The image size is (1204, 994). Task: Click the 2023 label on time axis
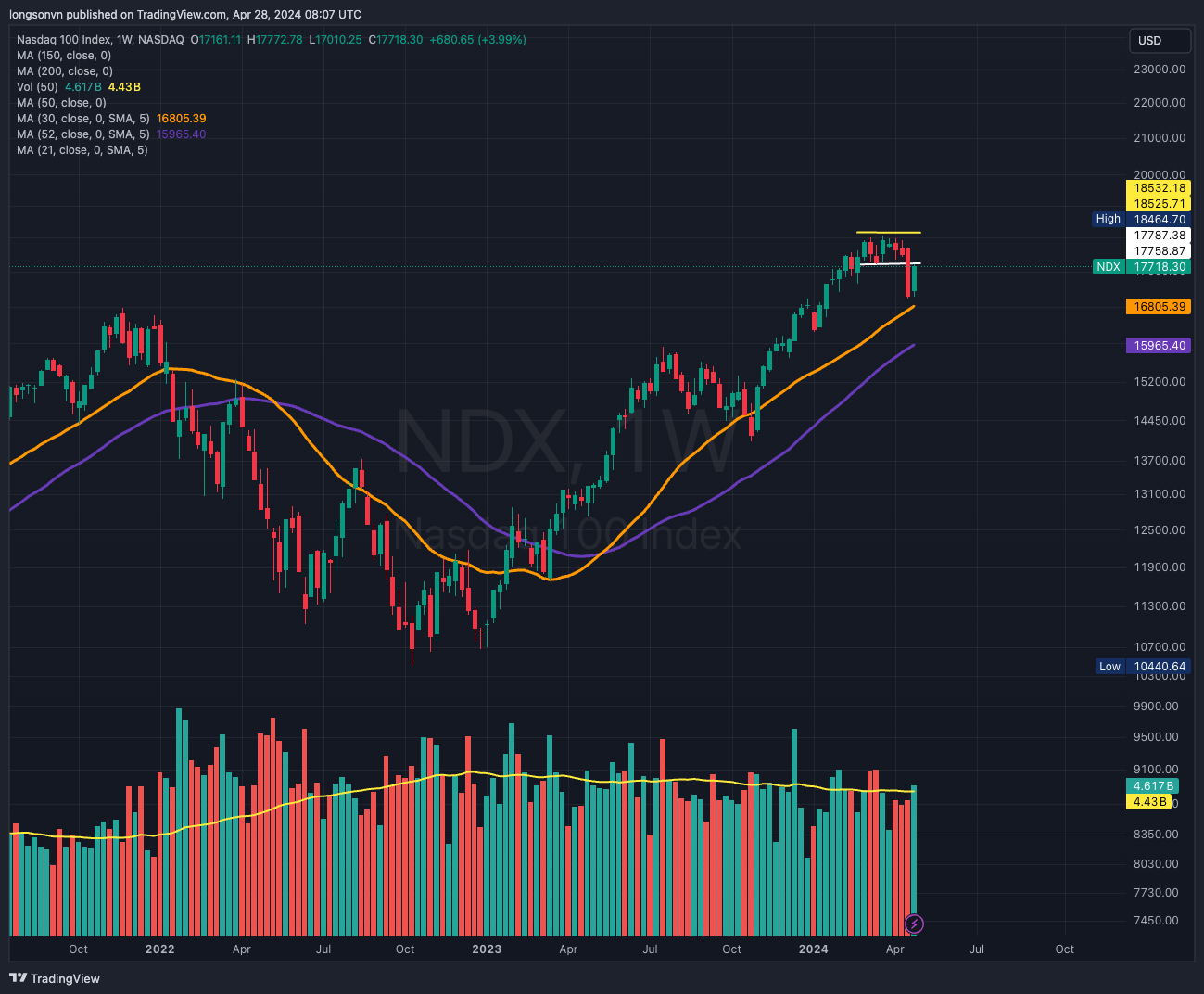pos(487,949)
